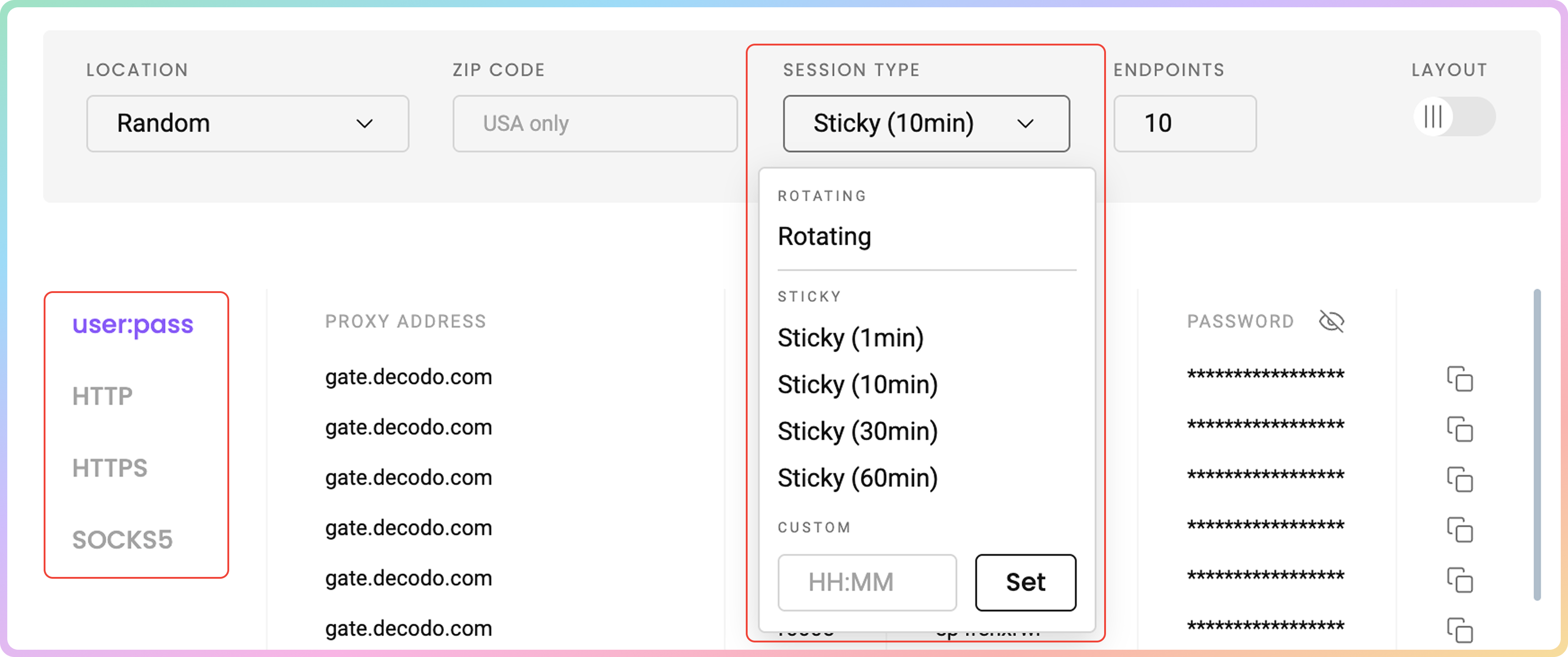Switch to the SOCKS5 tab
This screenshot has height=657, width=1568.
point(122,540)
